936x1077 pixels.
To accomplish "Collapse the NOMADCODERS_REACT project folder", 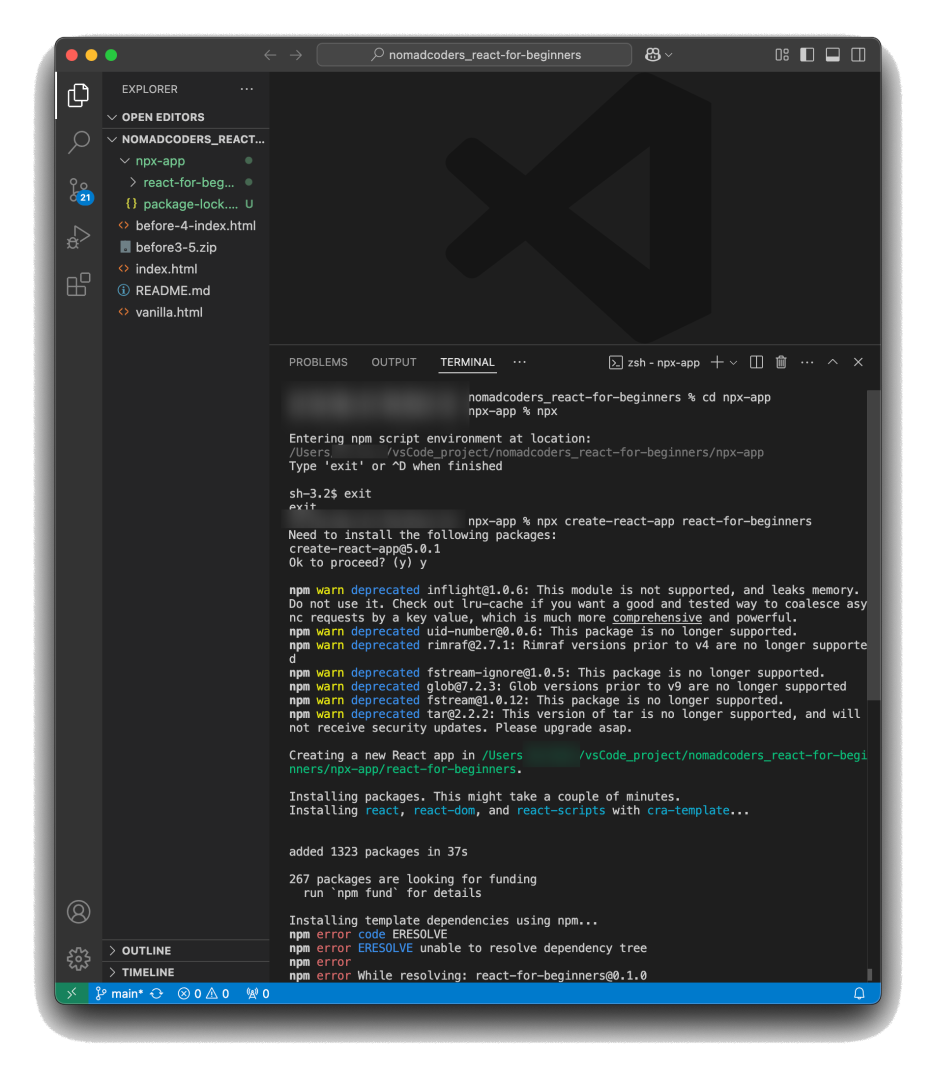I will click(186, 139).
